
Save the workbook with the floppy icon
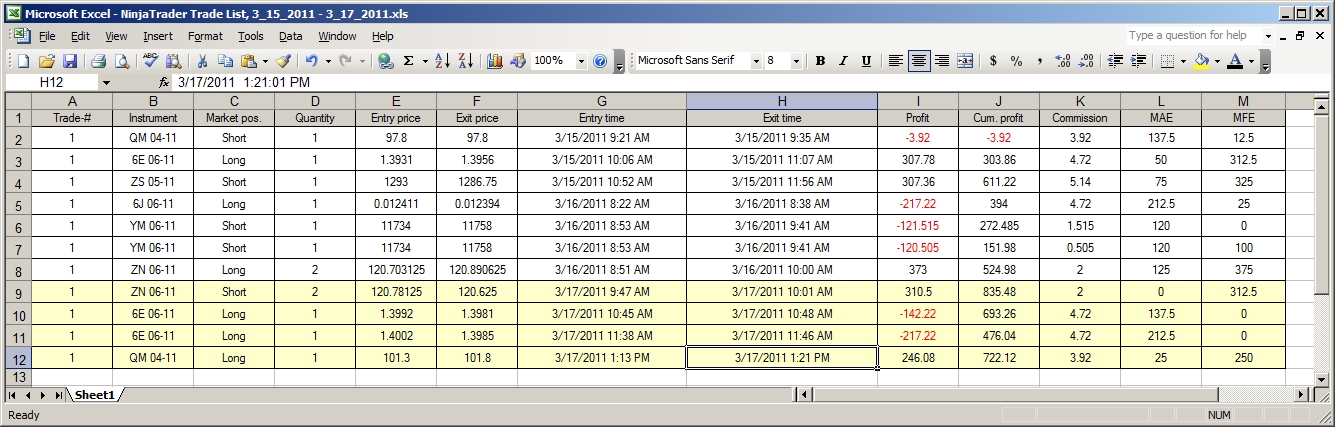pyautogui.click(x=70, y=61)
